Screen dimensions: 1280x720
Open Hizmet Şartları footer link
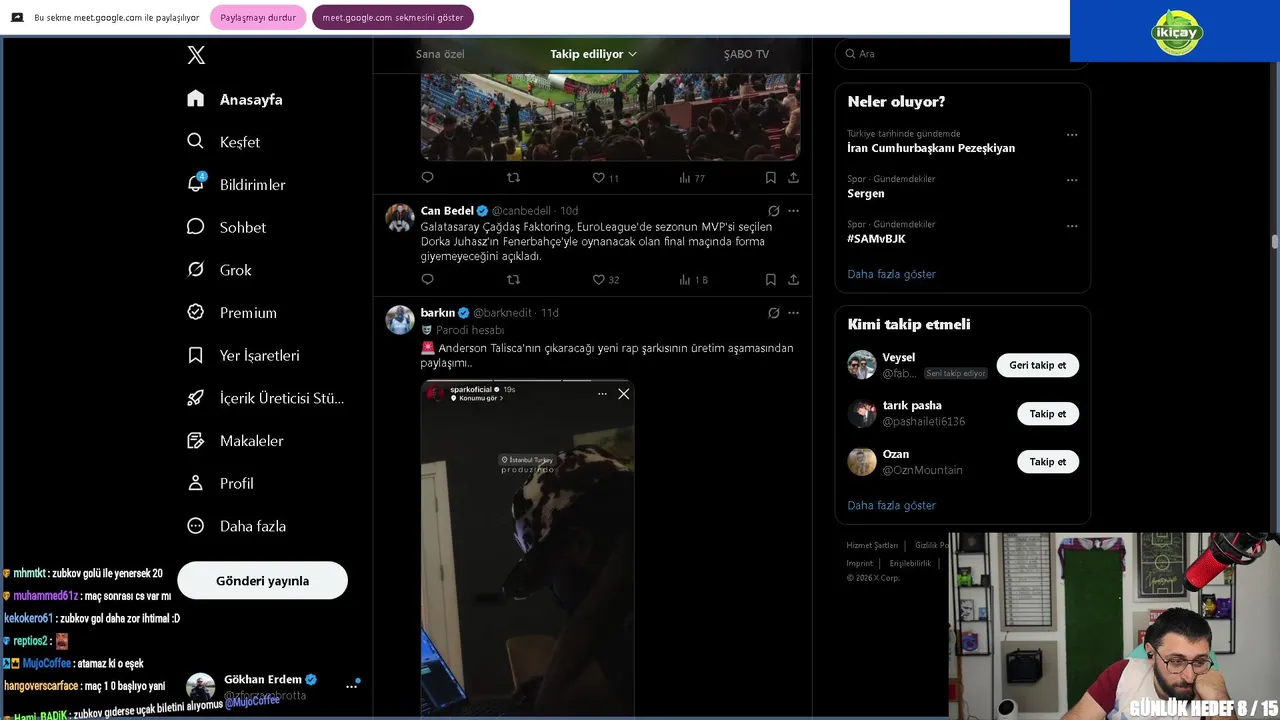(872, 545)
